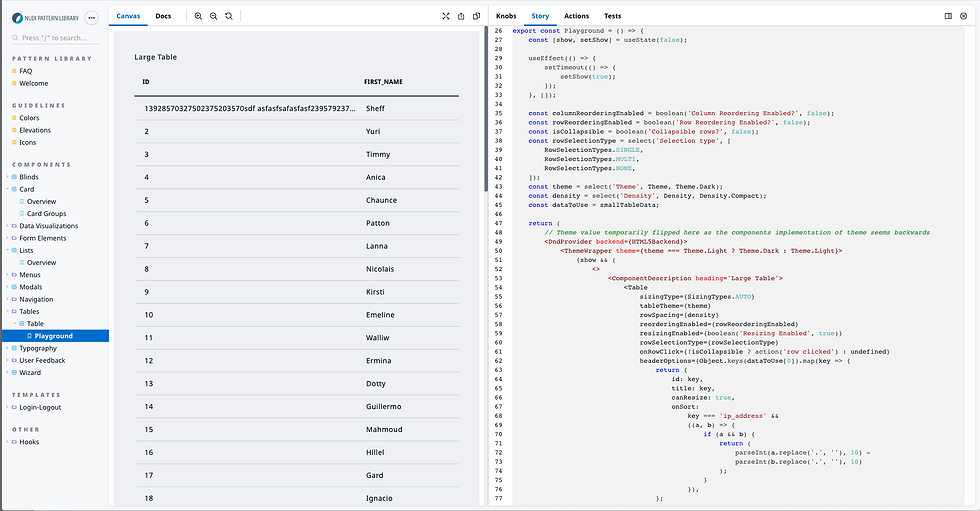Viewport: 980px width, 511px height.
Task: Click the long ID cell starting with 1392857
Action: (x=250, y=109)
